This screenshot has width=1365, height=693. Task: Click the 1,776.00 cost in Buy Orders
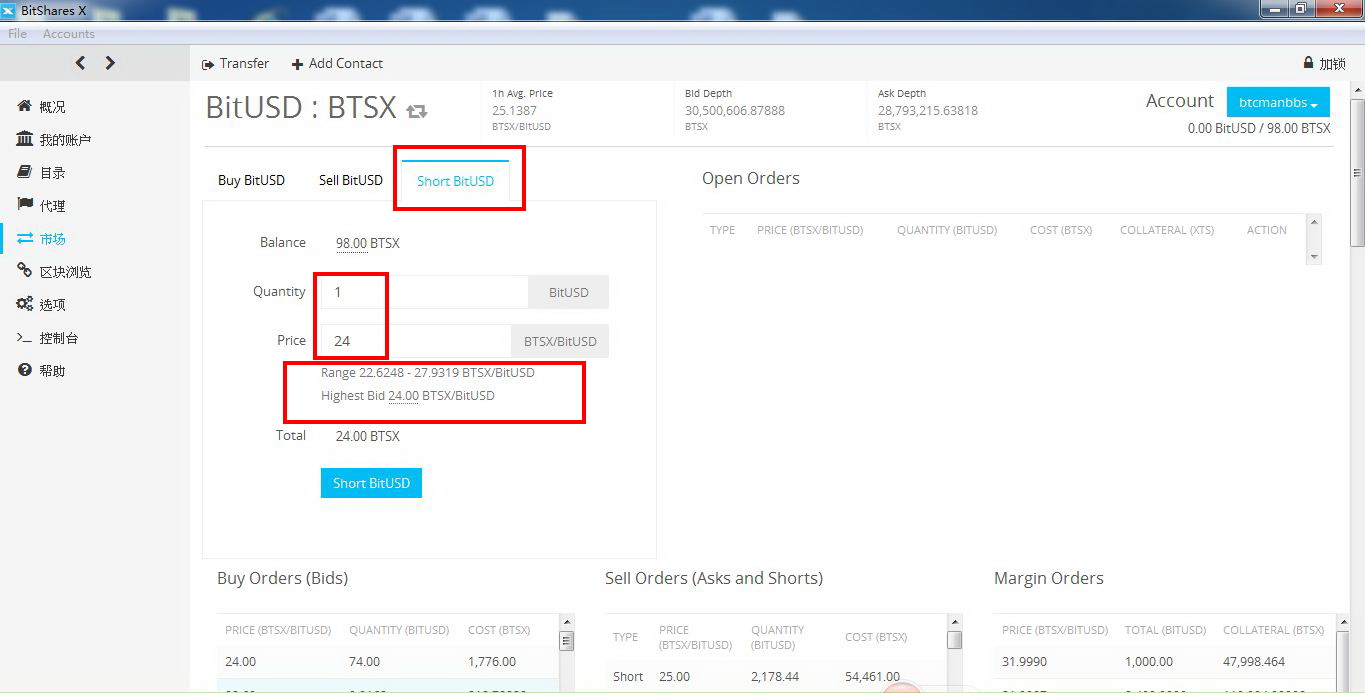[492, 661]
